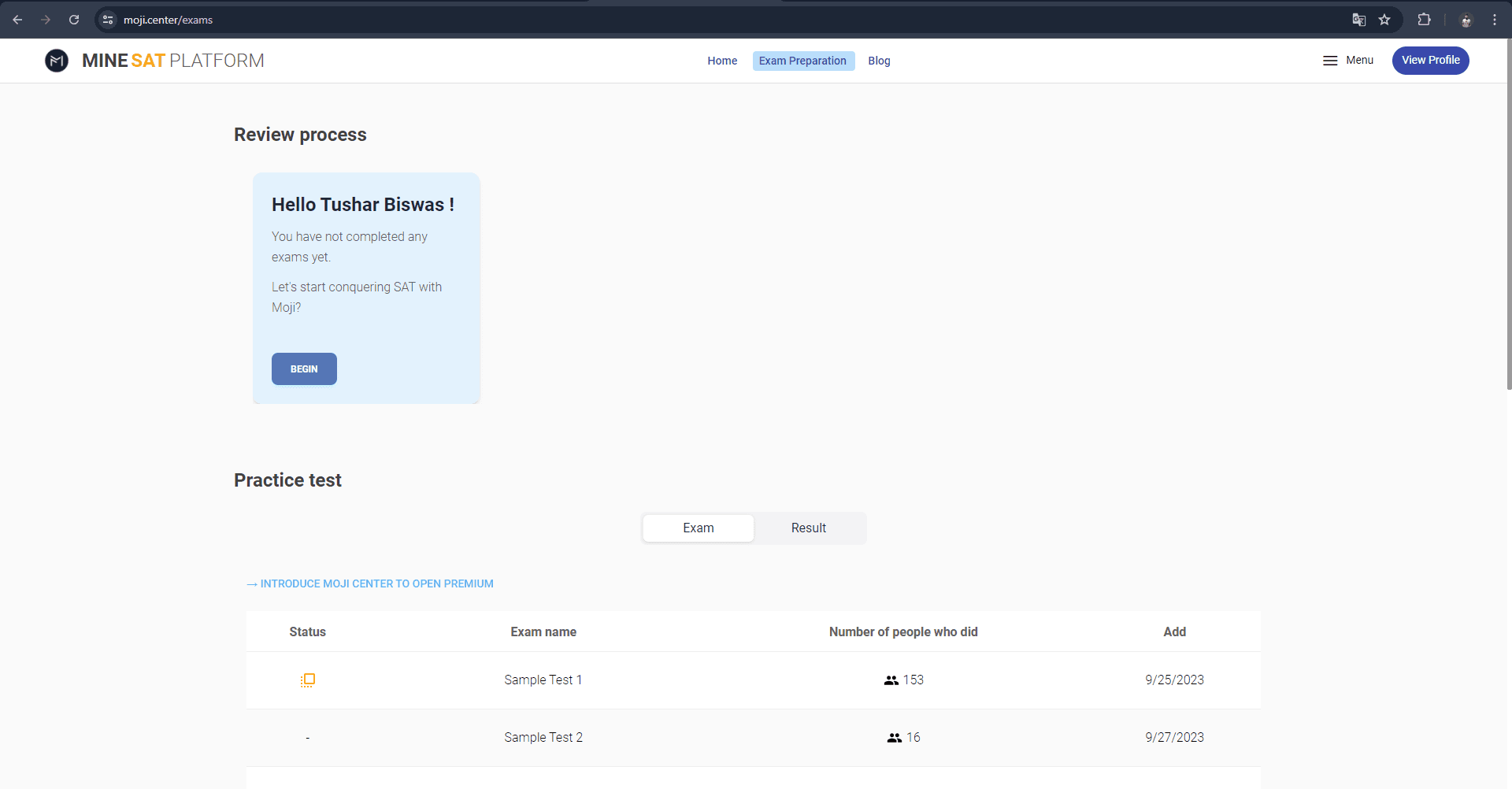Switch to the Exam tab

(x=698, y=528)
